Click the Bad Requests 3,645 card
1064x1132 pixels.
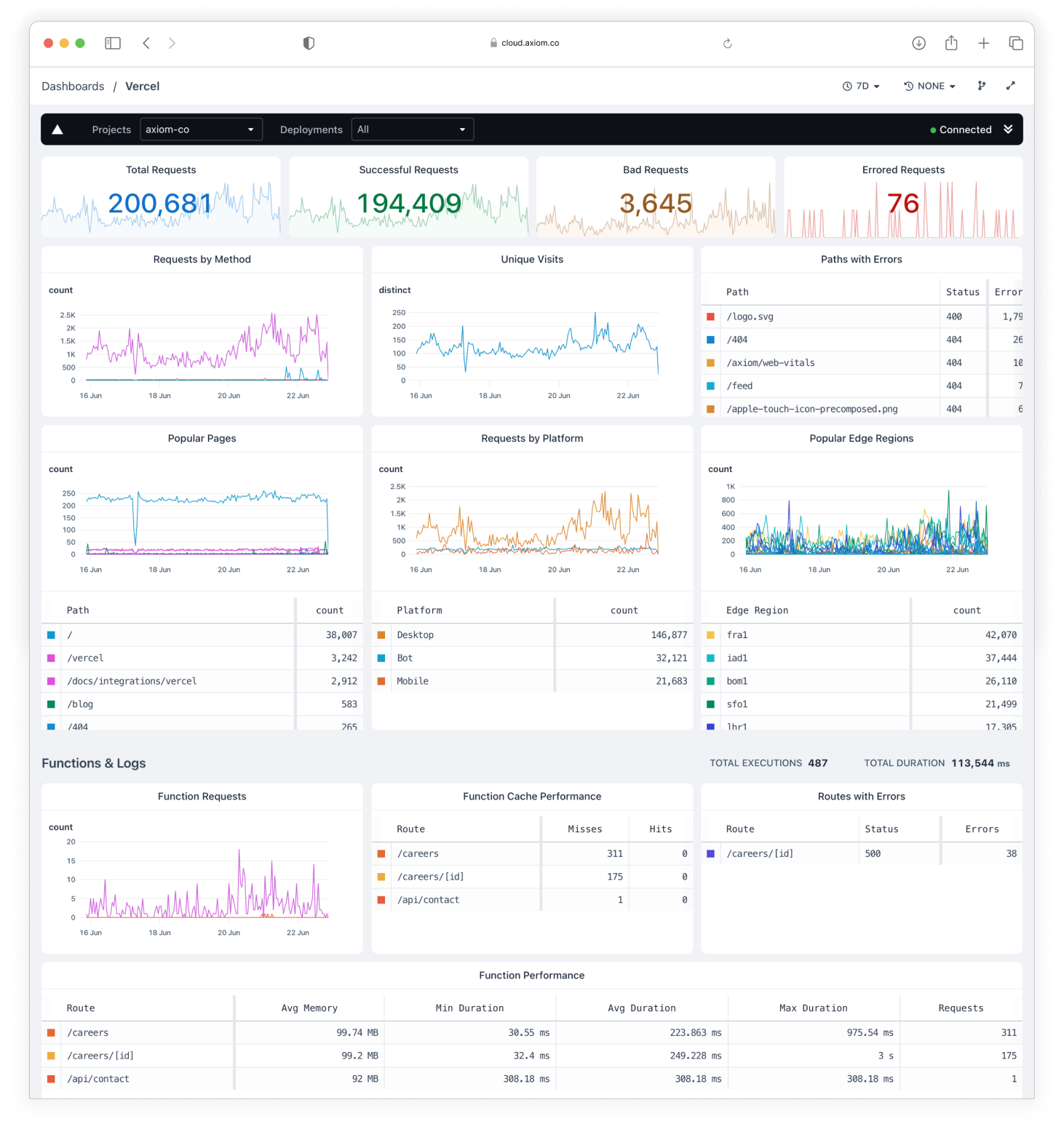click(656, 197)
